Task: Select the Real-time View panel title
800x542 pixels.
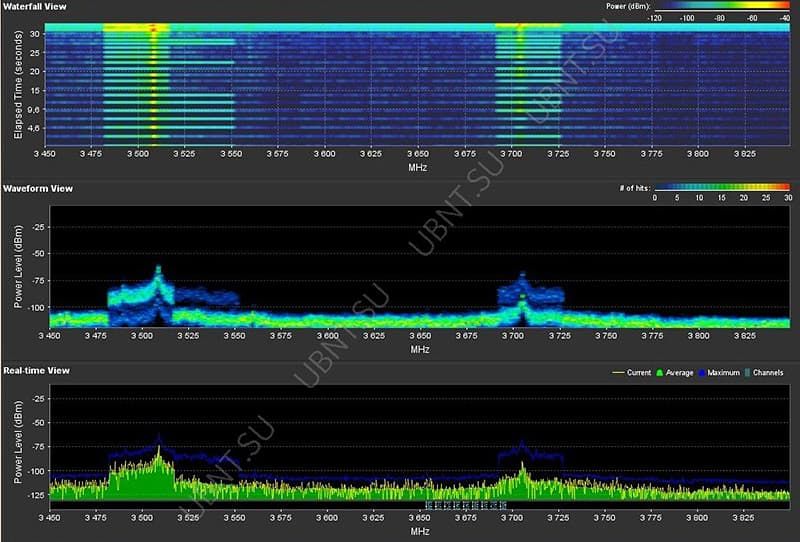Action: pyautogui.click(x=36, y=369)
